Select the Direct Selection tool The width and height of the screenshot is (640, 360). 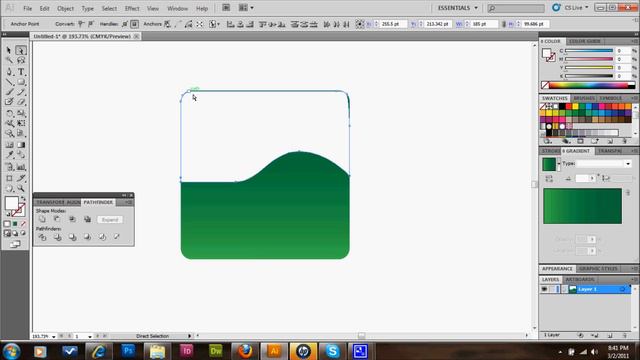[x=21, y=50]
